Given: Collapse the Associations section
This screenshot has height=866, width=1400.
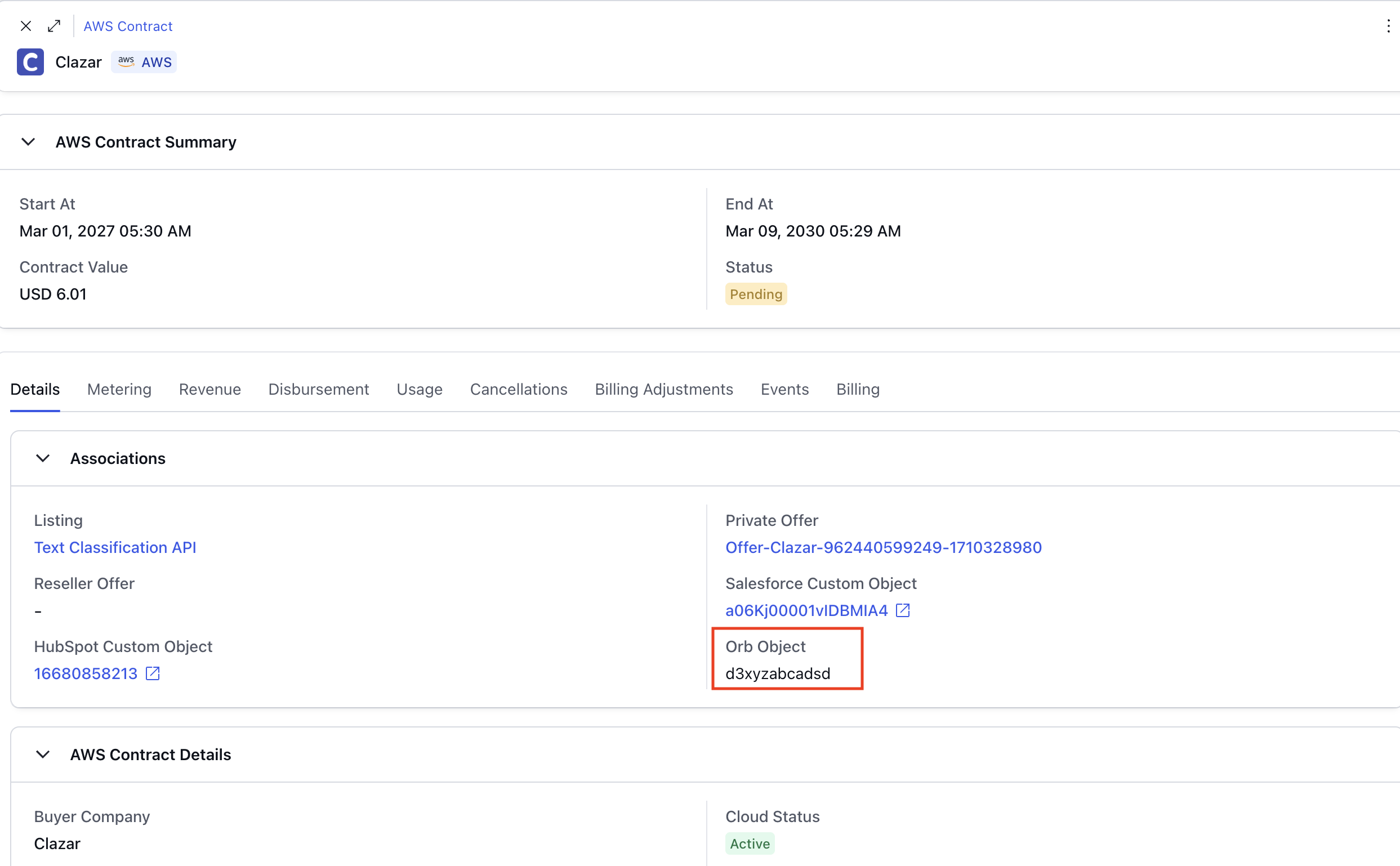Looking at the screenshot, I should [x=43, y=458].
